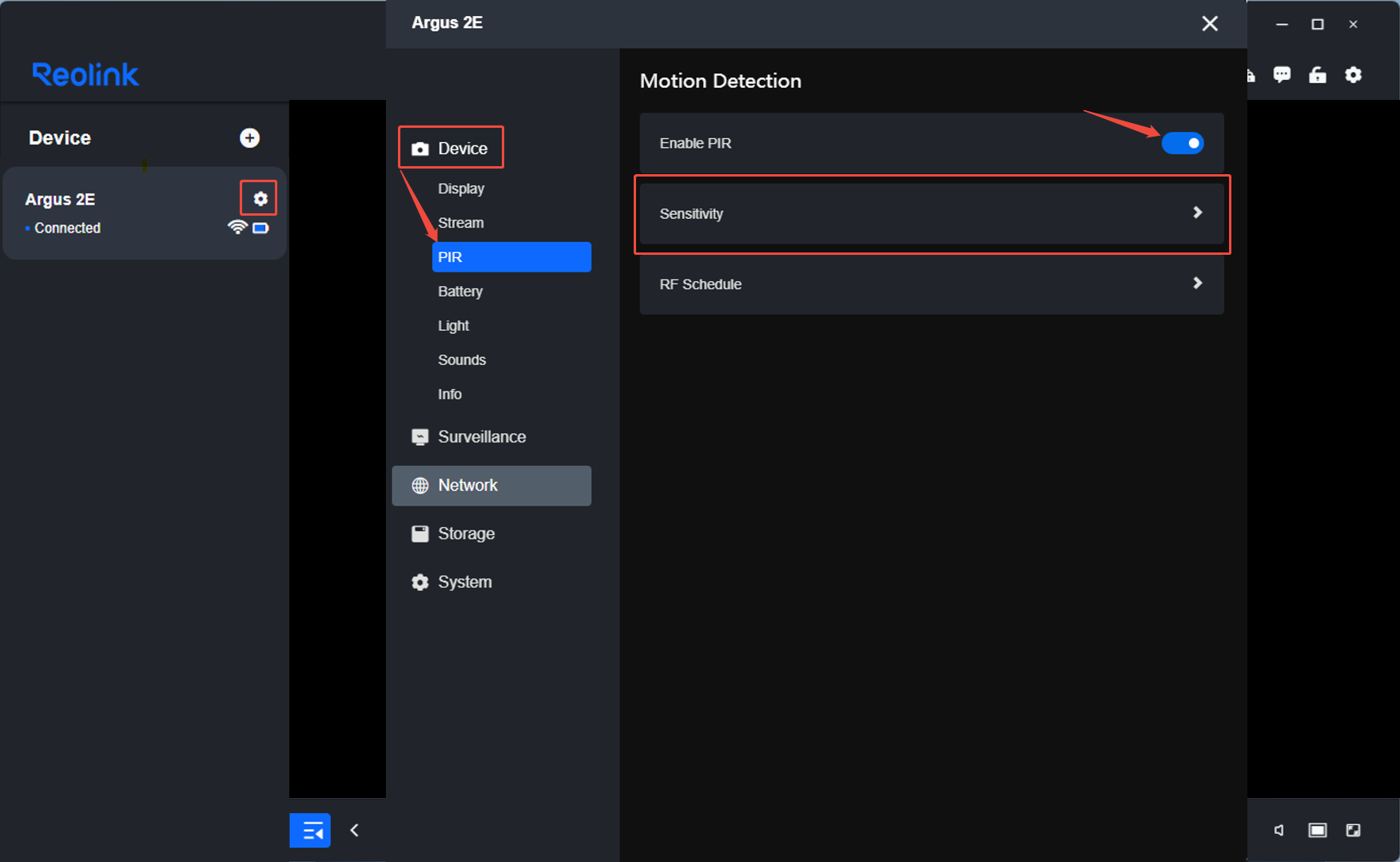This screenshot has height=862, width=1400.
Task: Close the Argus 2E settings dialog
Action: 1210,23
